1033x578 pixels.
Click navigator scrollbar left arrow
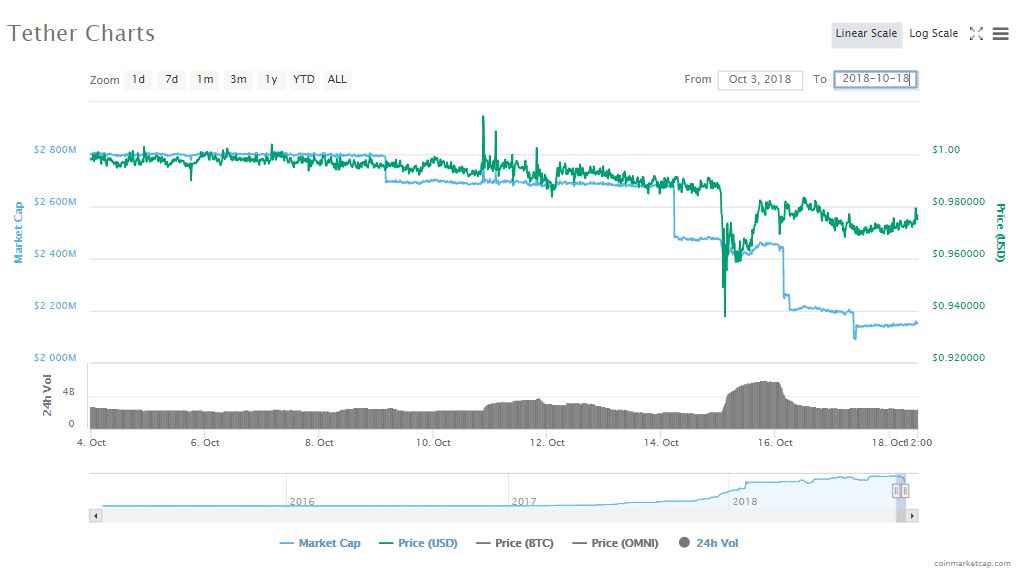point(96,515)
